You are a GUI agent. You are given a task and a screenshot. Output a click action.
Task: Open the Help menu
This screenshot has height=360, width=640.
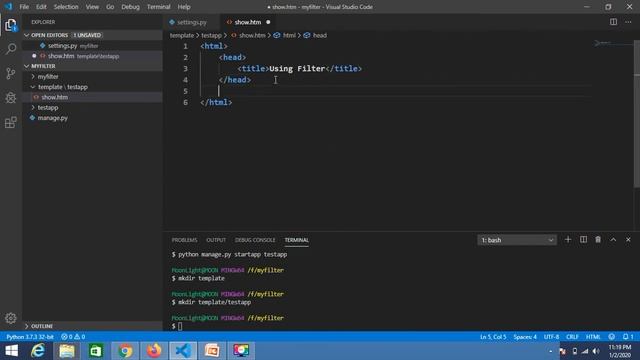pyautogui.click(x=184, y=7)
